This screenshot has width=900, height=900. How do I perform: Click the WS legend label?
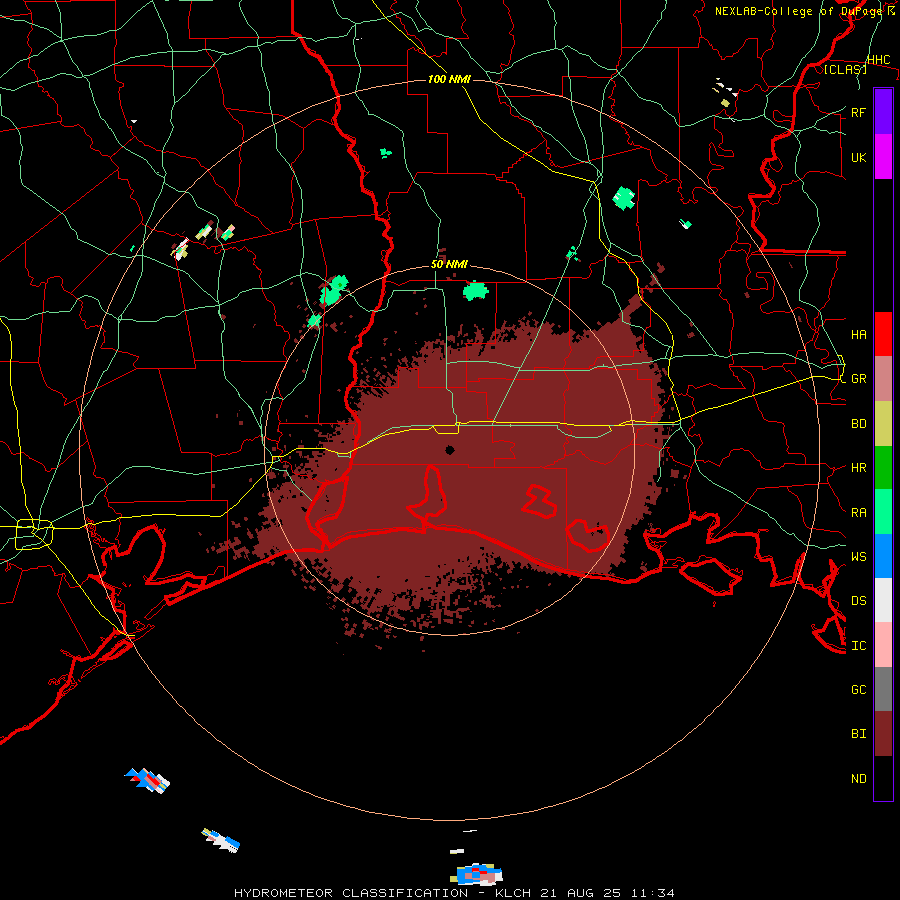tap(858, 556)
